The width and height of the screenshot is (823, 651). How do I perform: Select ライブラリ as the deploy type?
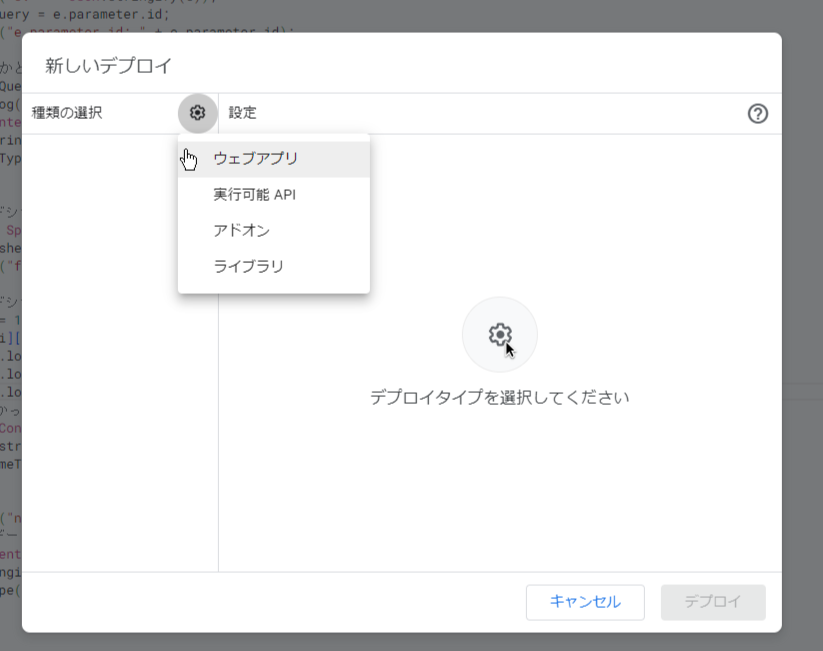[x=248, y=266]
